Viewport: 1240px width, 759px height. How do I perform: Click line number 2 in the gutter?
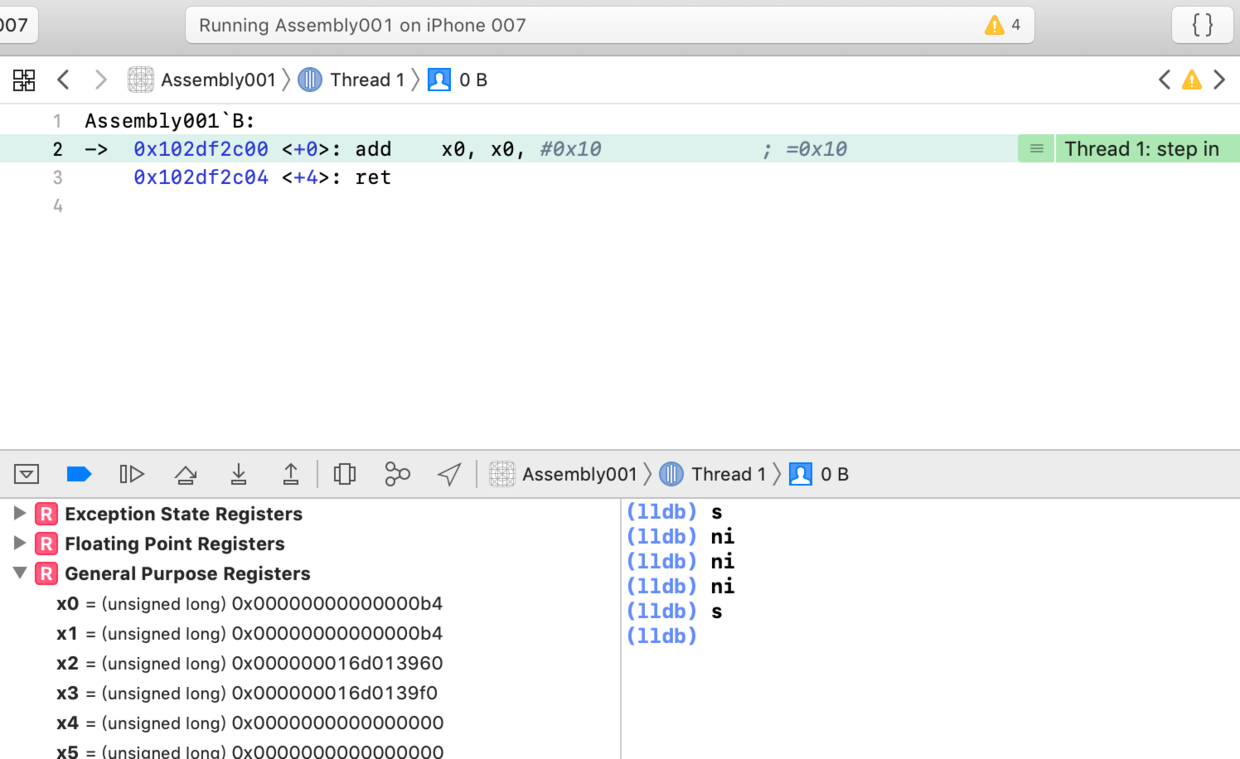click(57, 149)
